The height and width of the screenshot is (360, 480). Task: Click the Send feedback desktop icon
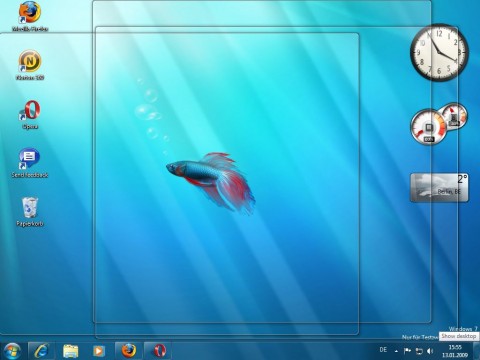(30, 163)
